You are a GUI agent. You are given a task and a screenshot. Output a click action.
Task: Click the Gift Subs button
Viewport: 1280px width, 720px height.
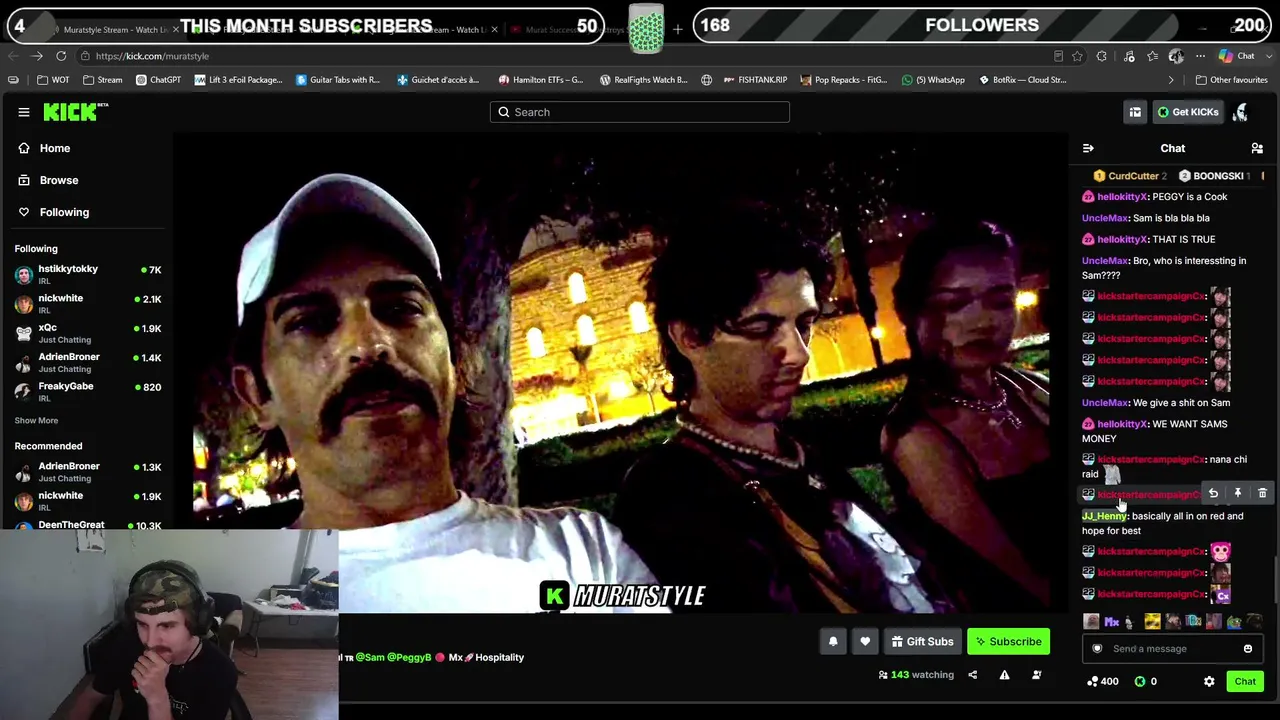[x=922, y=642]
